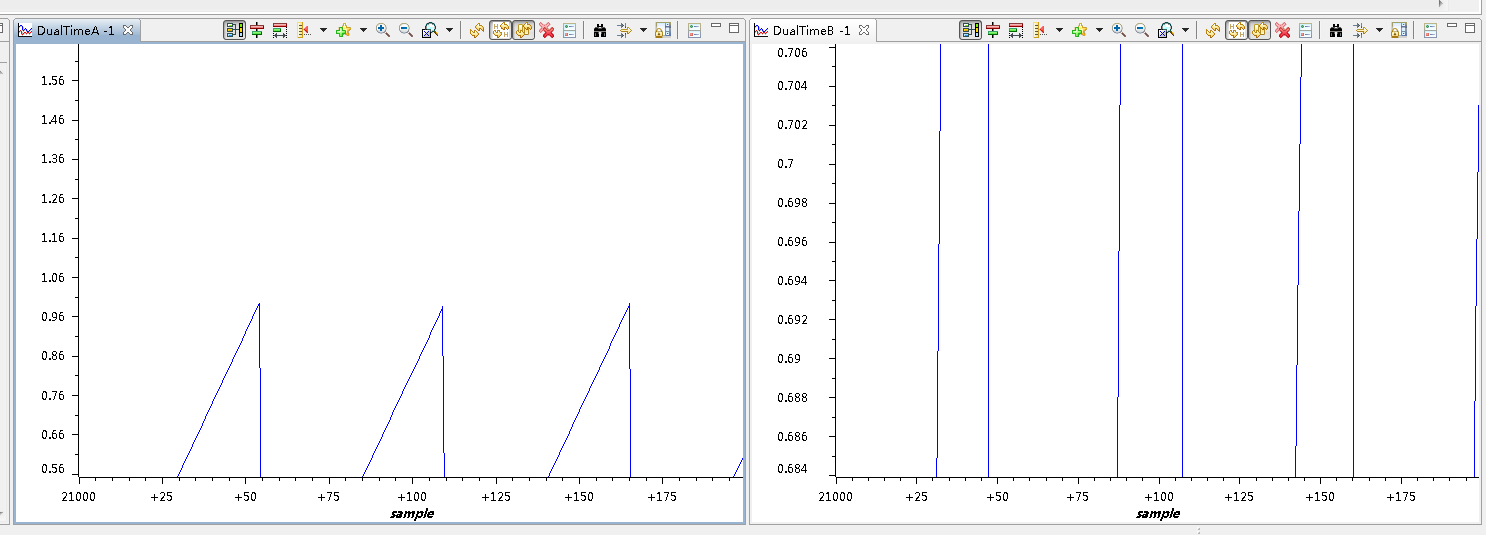Click the list view icon at DualTimeB toolbar end

(x=1430, y=31)
